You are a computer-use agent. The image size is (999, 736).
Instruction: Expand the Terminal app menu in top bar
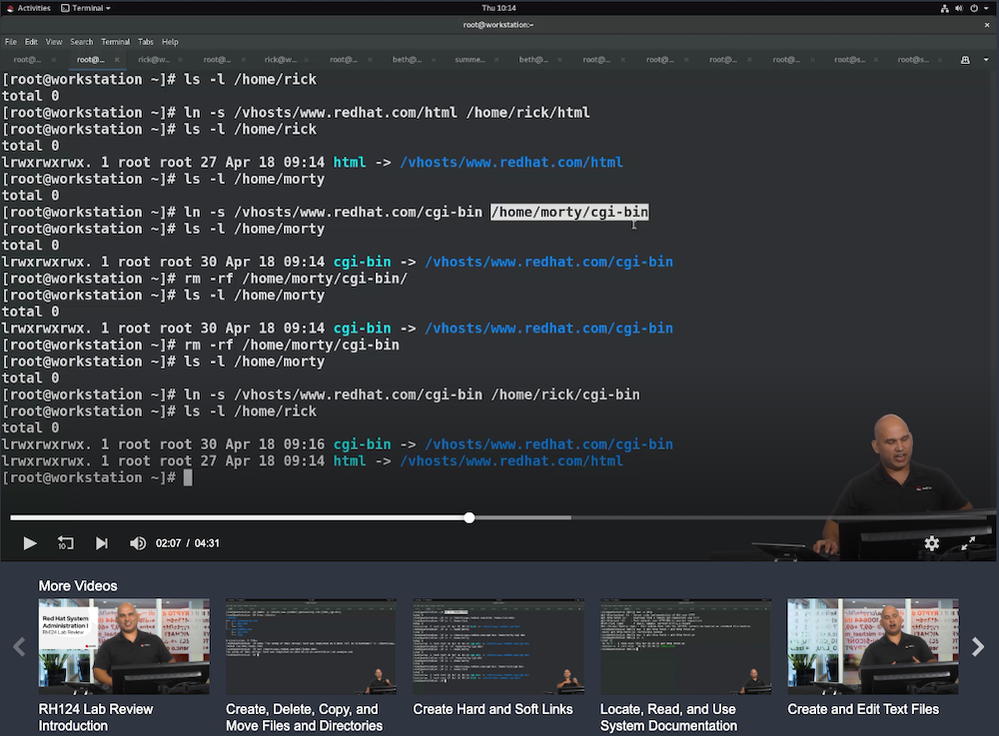pos(85,8)
